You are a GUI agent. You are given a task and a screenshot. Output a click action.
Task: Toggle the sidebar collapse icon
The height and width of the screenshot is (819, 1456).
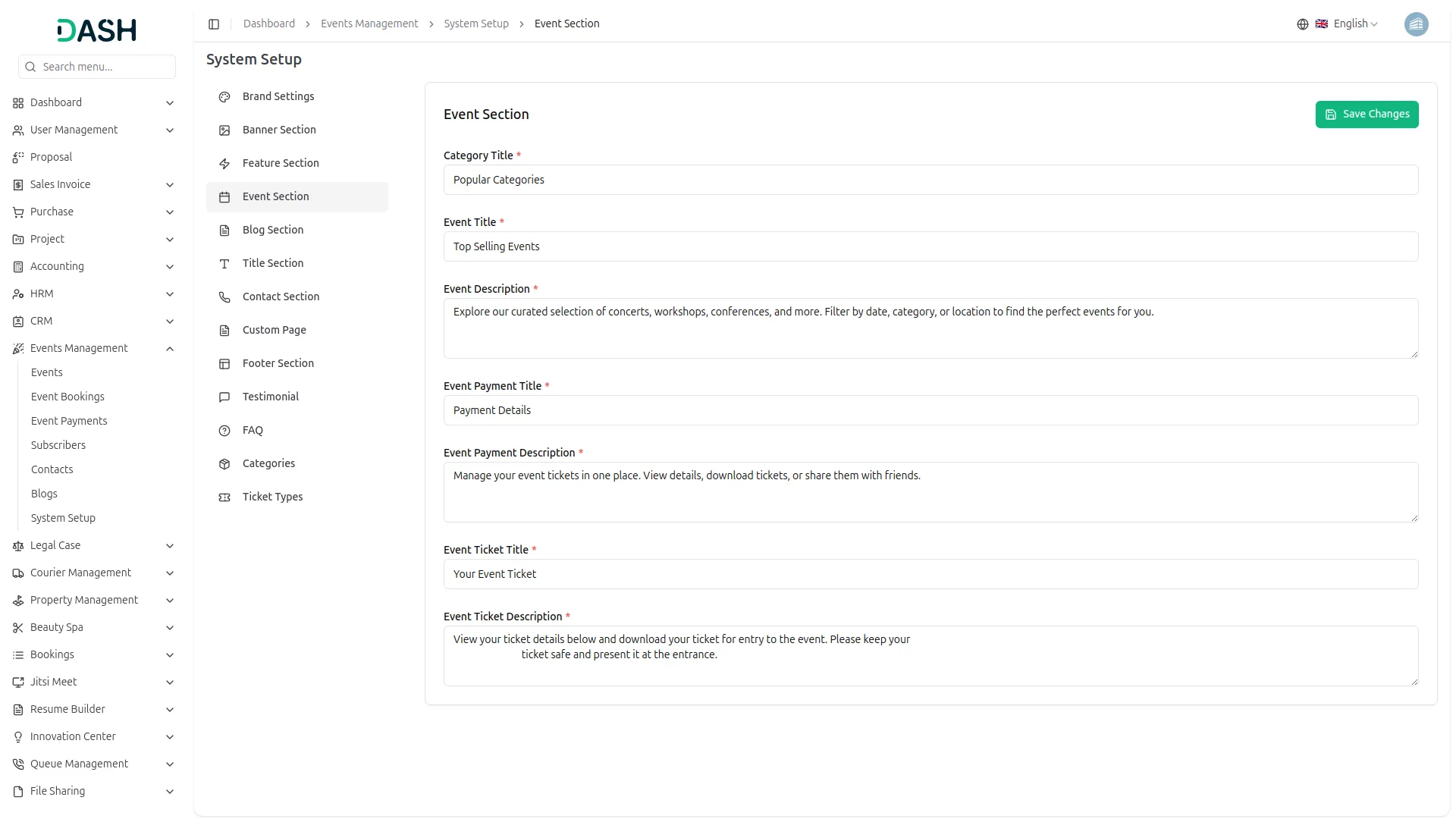coord(214,24)
